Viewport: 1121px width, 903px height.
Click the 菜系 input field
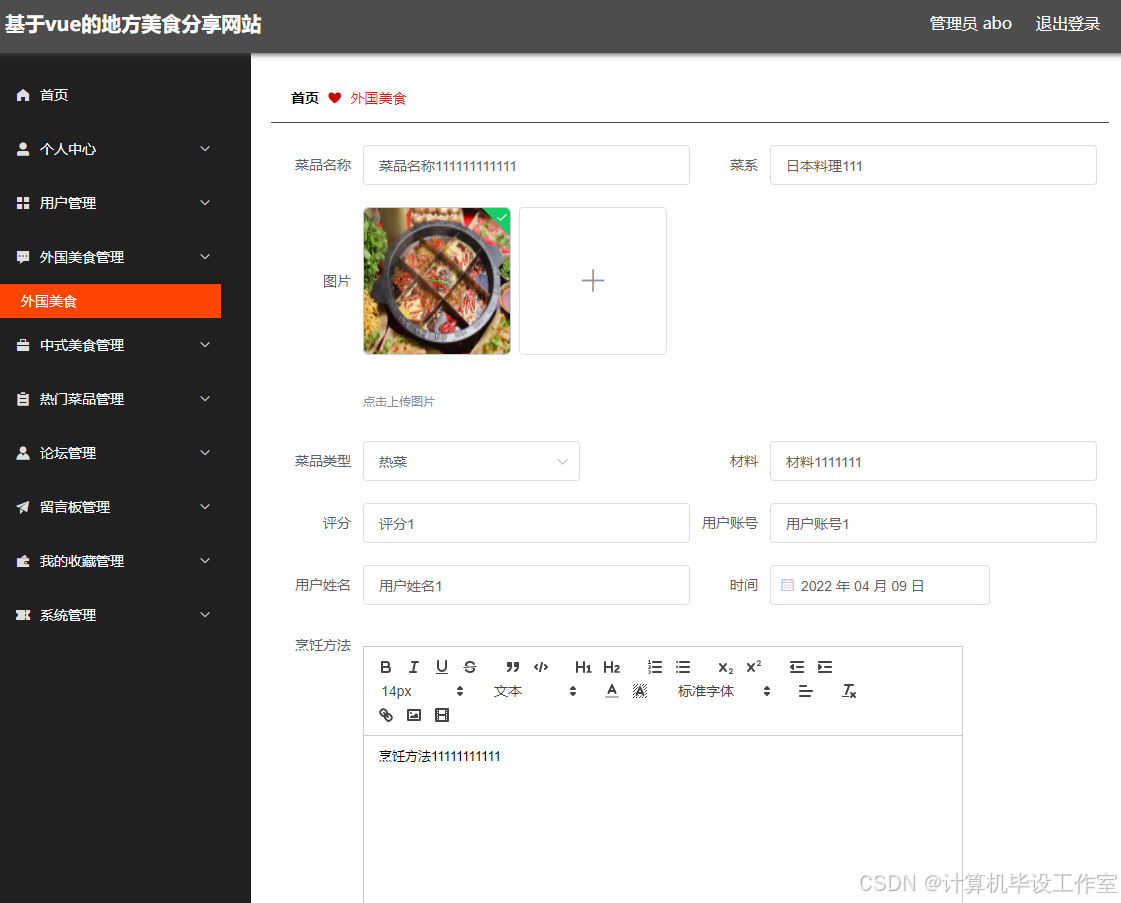tap(933, 165)
